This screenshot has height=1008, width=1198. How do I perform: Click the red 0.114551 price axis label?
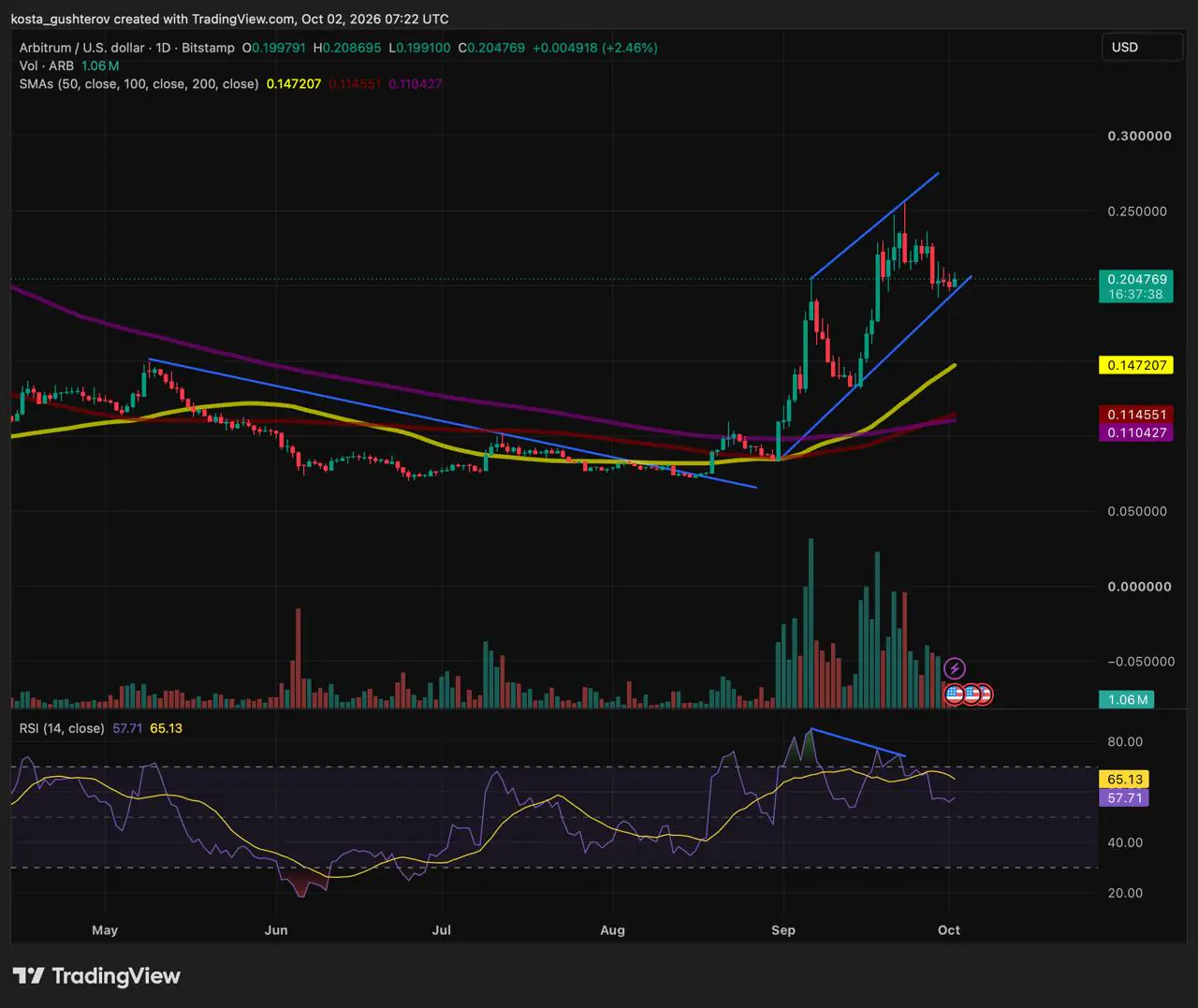pos(1136,415)
